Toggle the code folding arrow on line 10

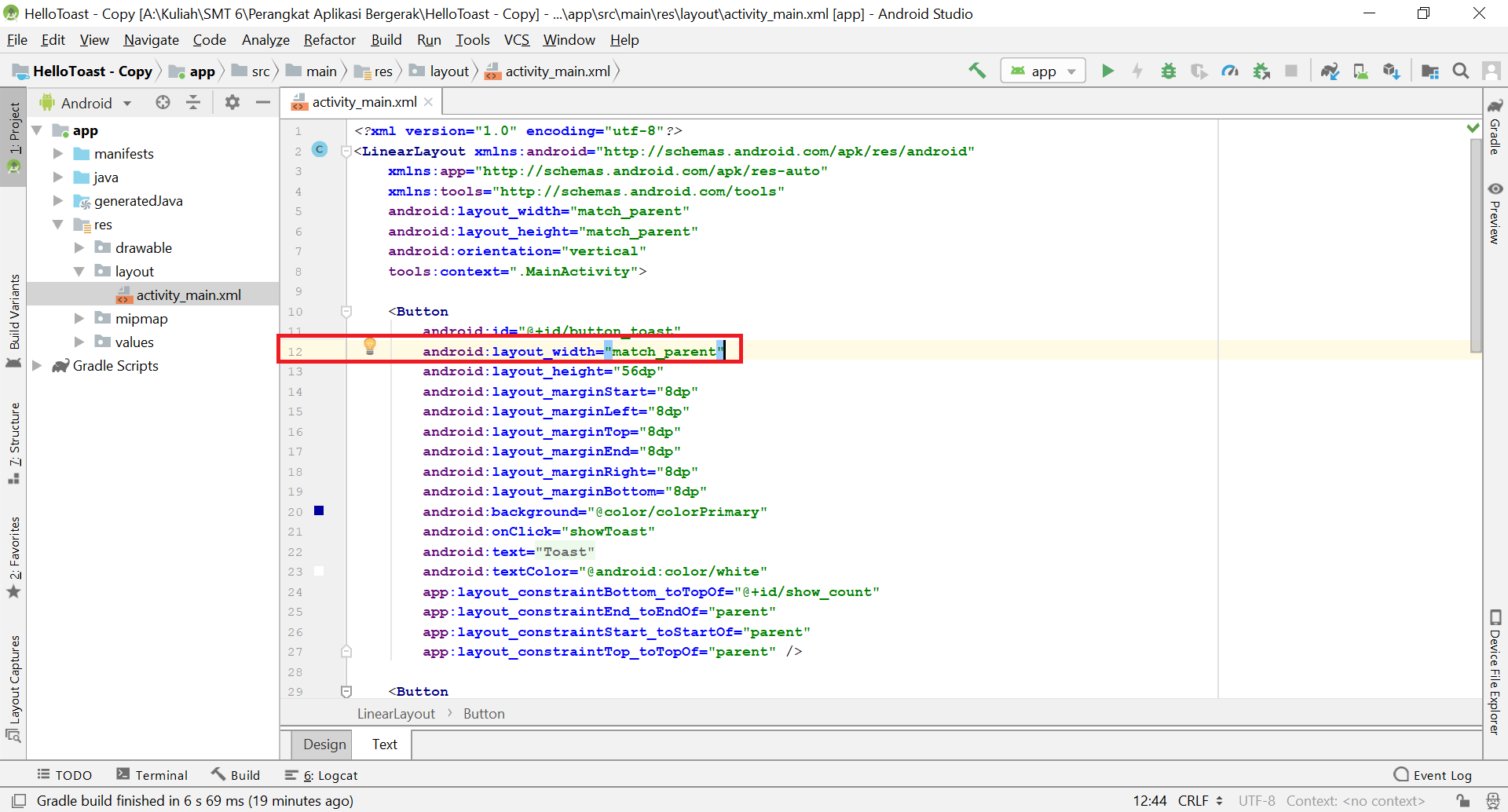(346, 312)
